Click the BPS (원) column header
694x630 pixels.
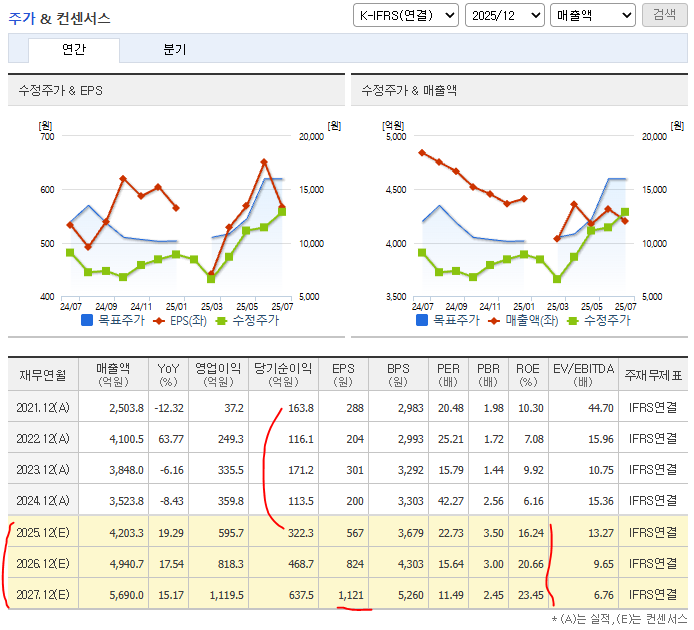[398, 375]
